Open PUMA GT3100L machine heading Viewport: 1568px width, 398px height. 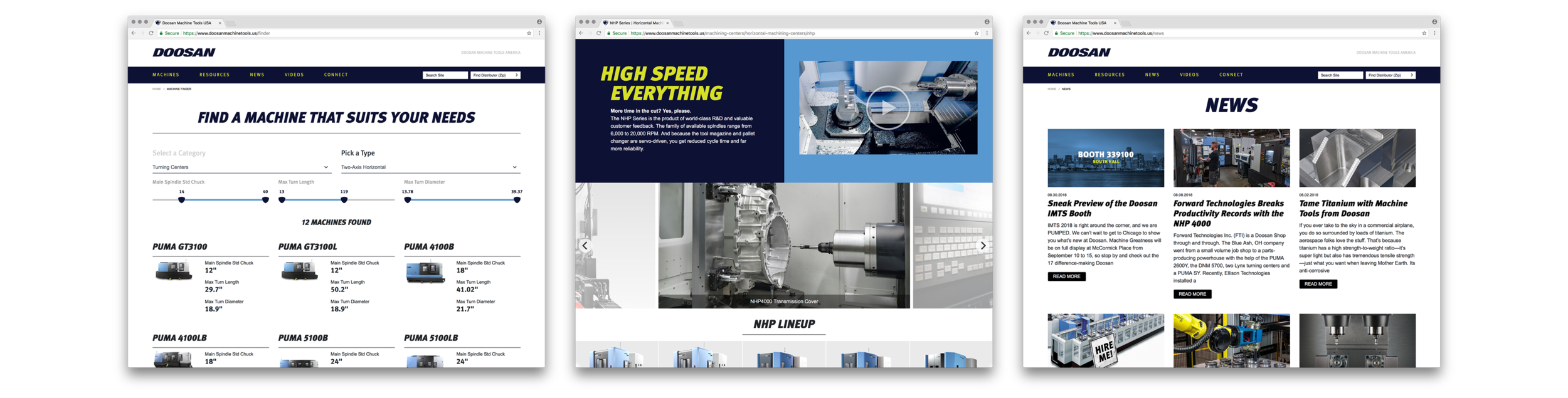[x=307, y=247]
